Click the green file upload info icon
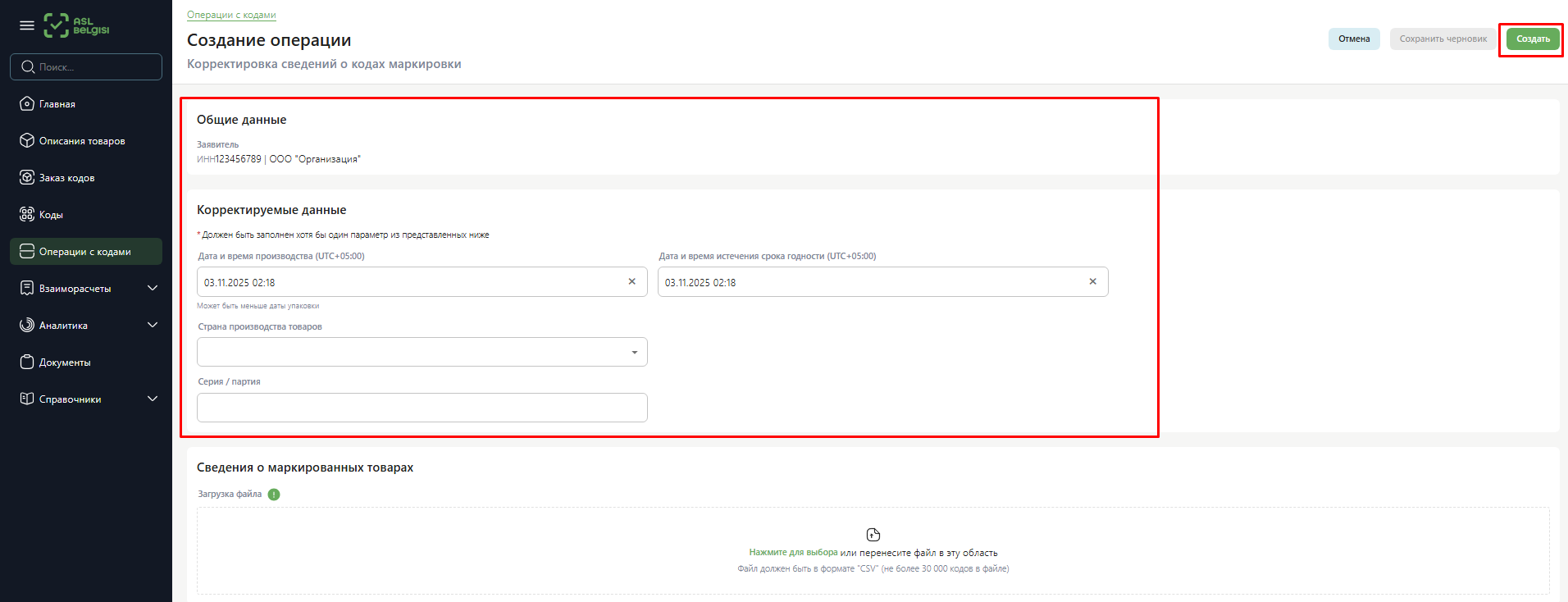The width and height of the screenshot is (1568, 602). 274,495
